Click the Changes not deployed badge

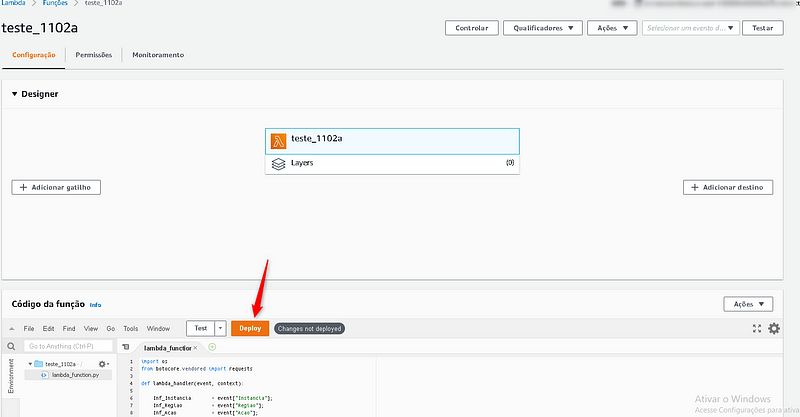309,329
